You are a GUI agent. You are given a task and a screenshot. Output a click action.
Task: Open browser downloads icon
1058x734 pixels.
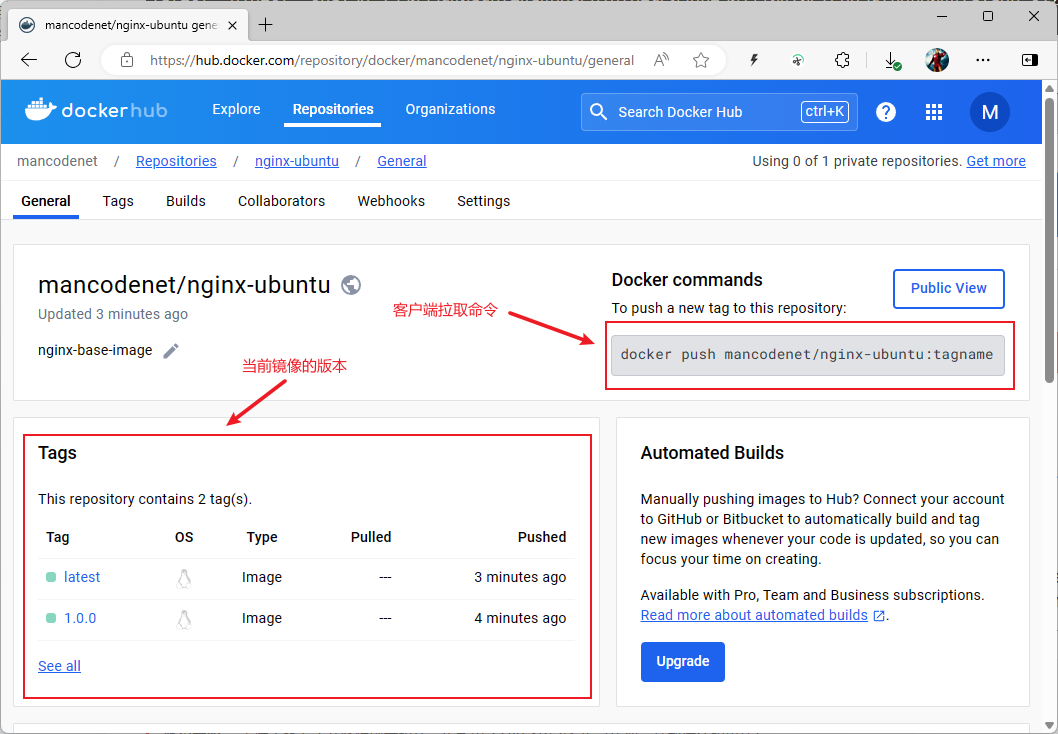pyautogui.click(x=891, y=60)
